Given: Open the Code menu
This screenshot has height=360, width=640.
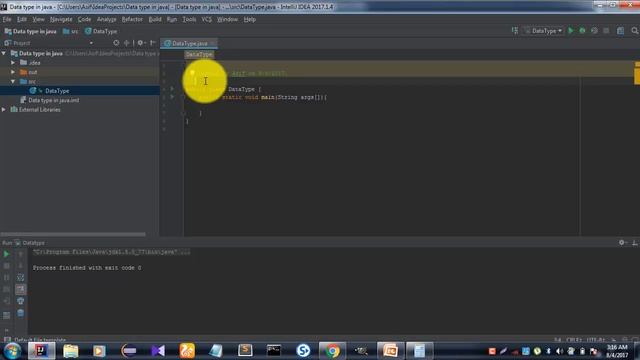Looking at the screenshot, I should (84, 20).
